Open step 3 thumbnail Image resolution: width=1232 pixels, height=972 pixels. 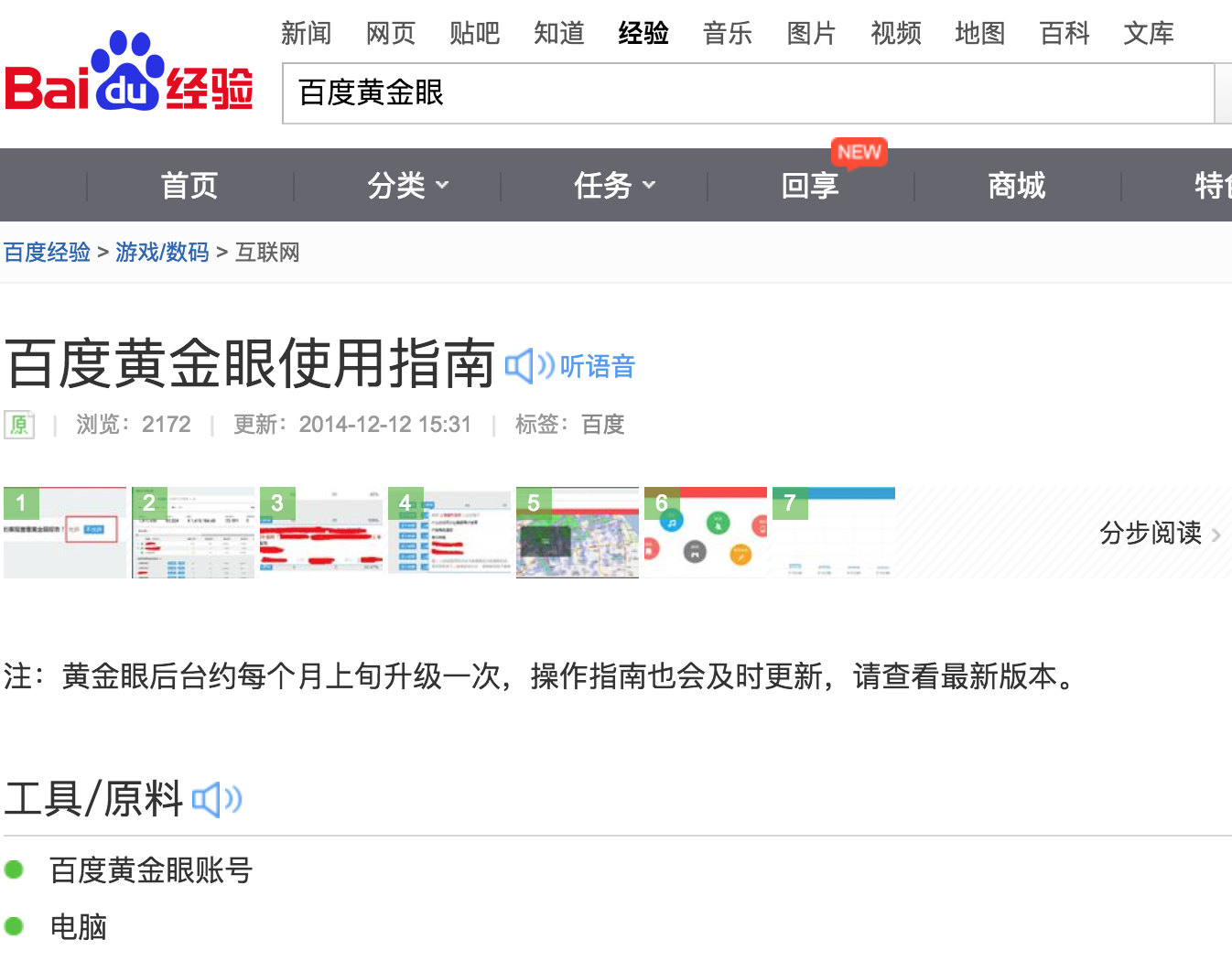(321, 533)
